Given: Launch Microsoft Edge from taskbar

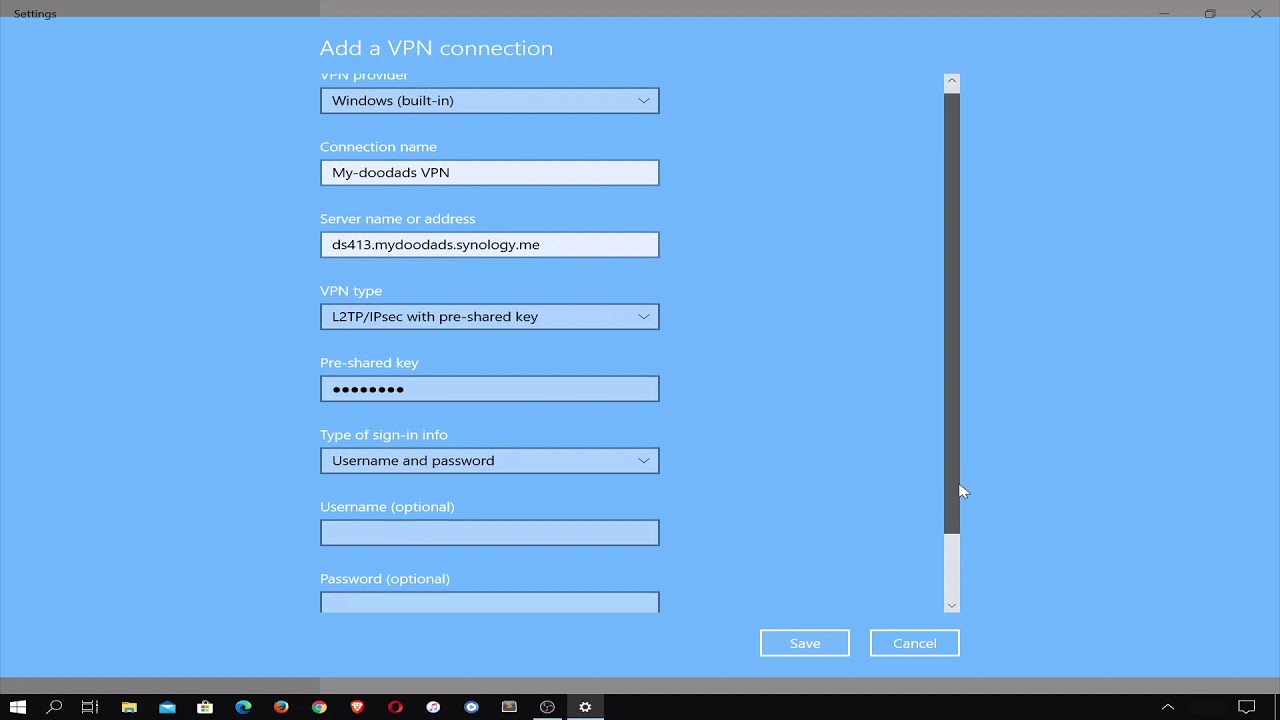Looking at the screenshot, I should 243,707.
